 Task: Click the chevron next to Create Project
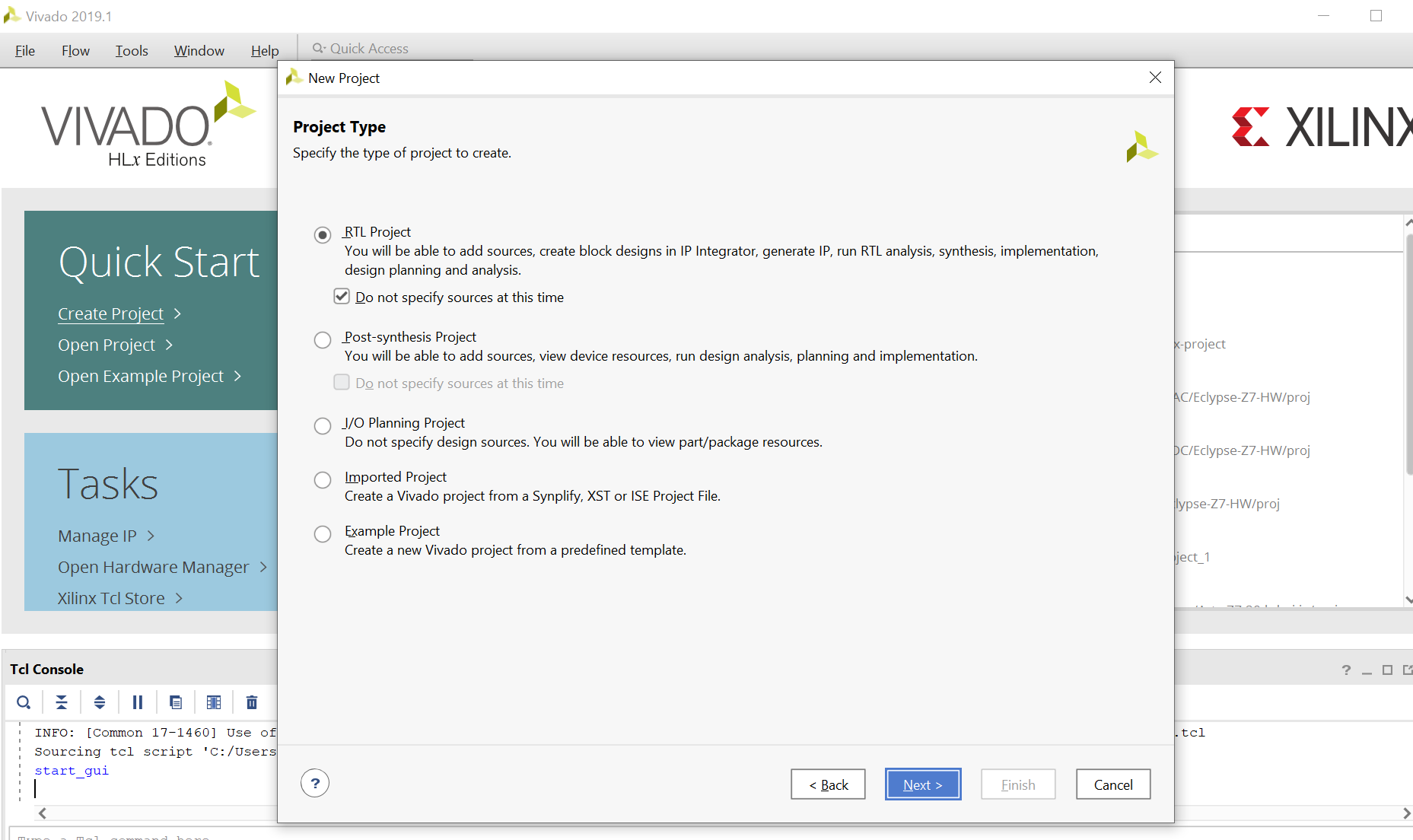point(177,313)
